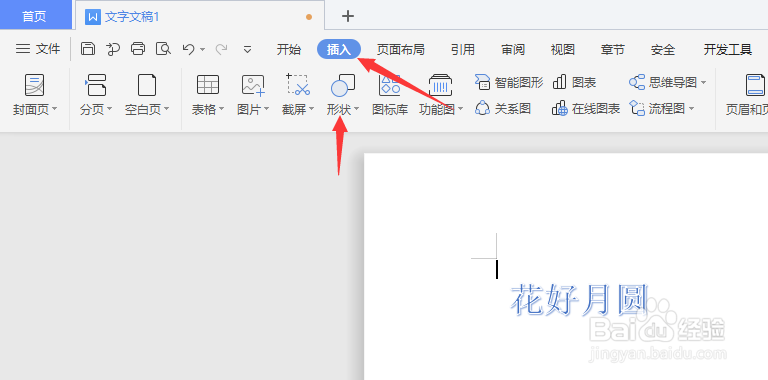Click the 截屏 screenshot icon
This screenshot has width=768, height=380.
tap(298, 85)
